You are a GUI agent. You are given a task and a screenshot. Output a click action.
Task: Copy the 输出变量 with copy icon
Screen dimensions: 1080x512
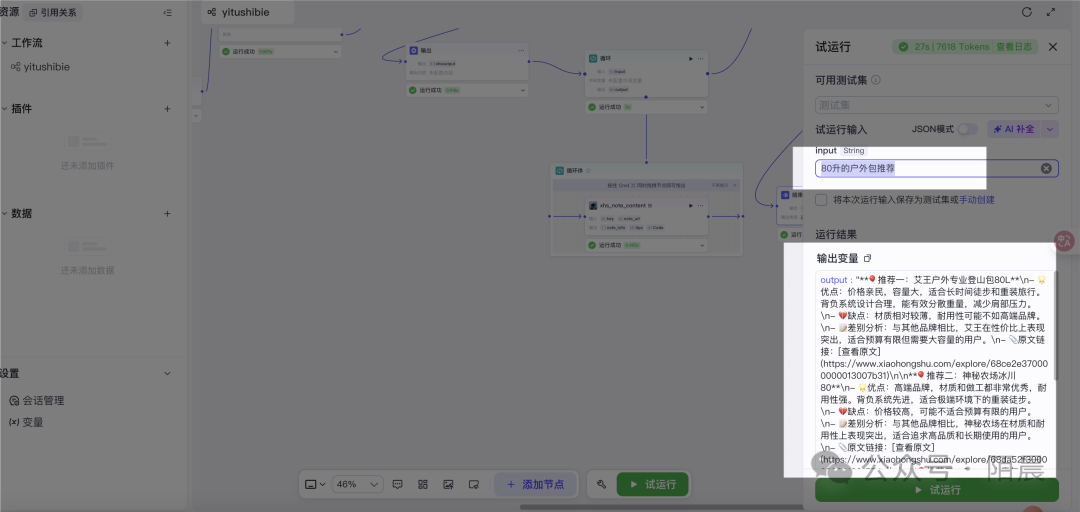[868, 258]
